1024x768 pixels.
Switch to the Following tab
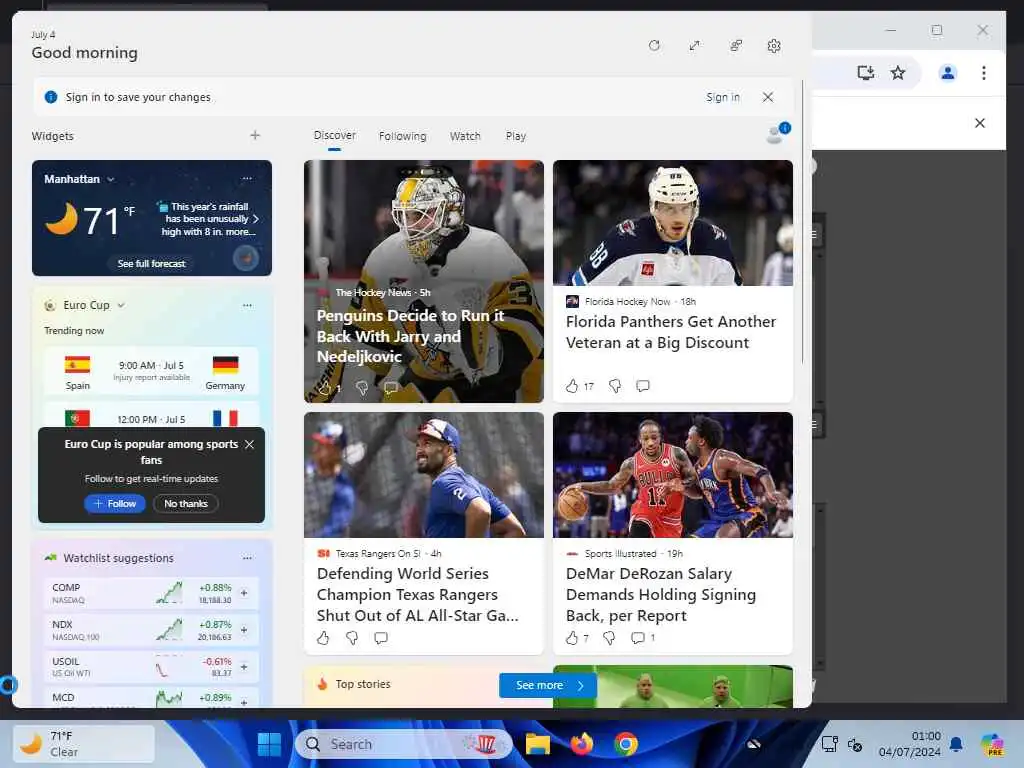[x=402, y=136]
